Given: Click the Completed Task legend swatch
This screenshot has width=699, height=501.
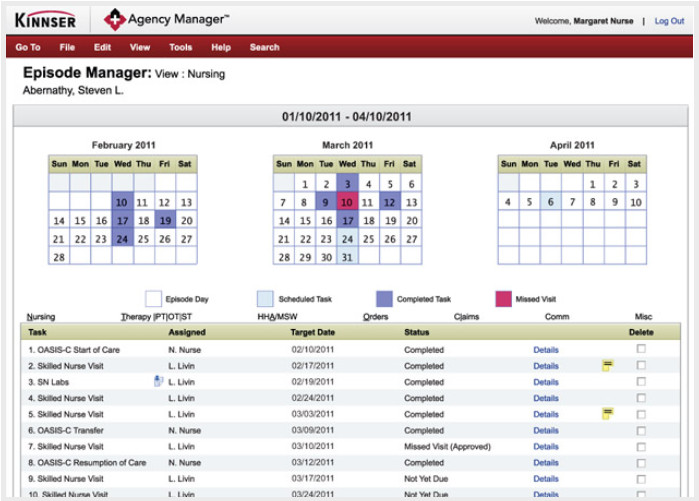Looking at the screenshot, I should (x=384, y=299).
